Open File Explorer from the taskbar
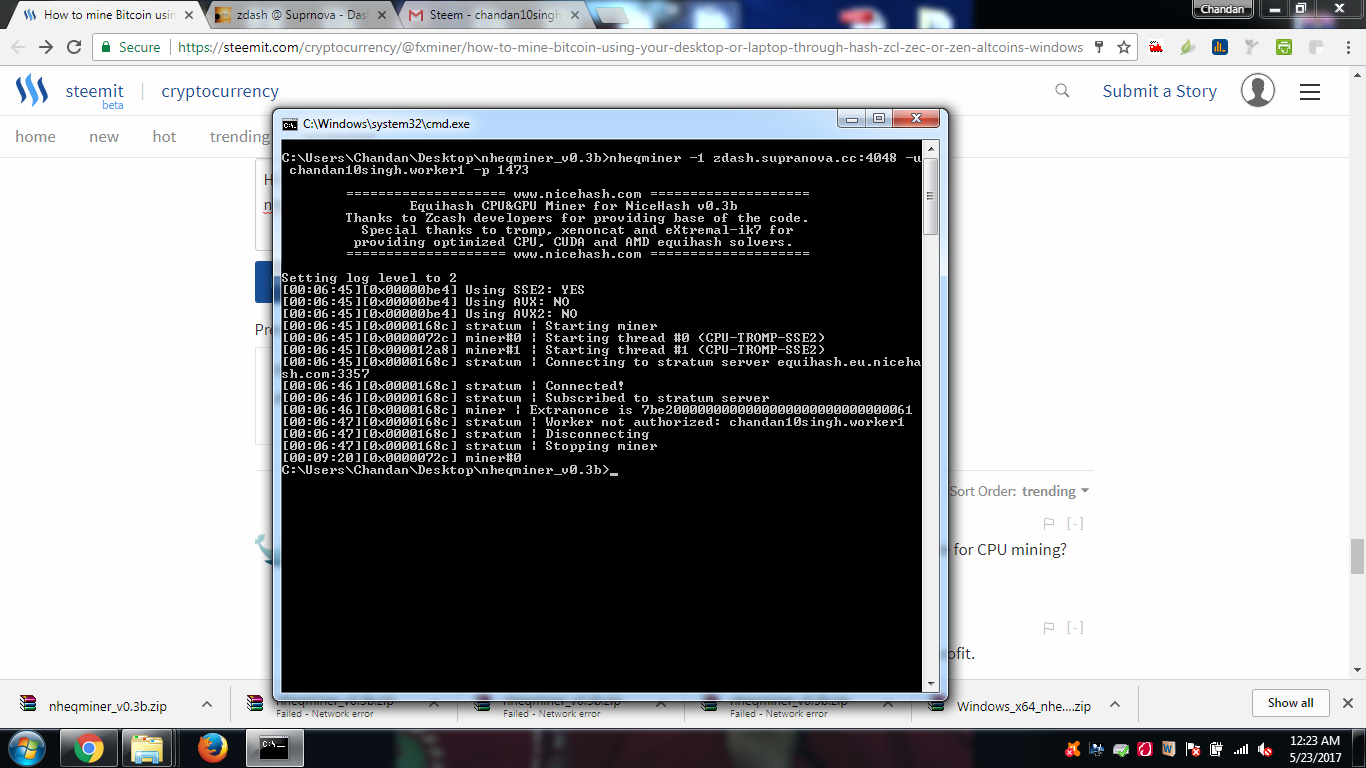 pos(147,748)
